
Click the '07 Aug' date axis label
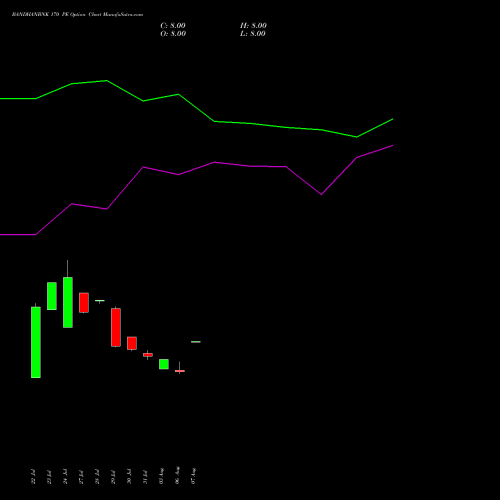click(193, 476)
